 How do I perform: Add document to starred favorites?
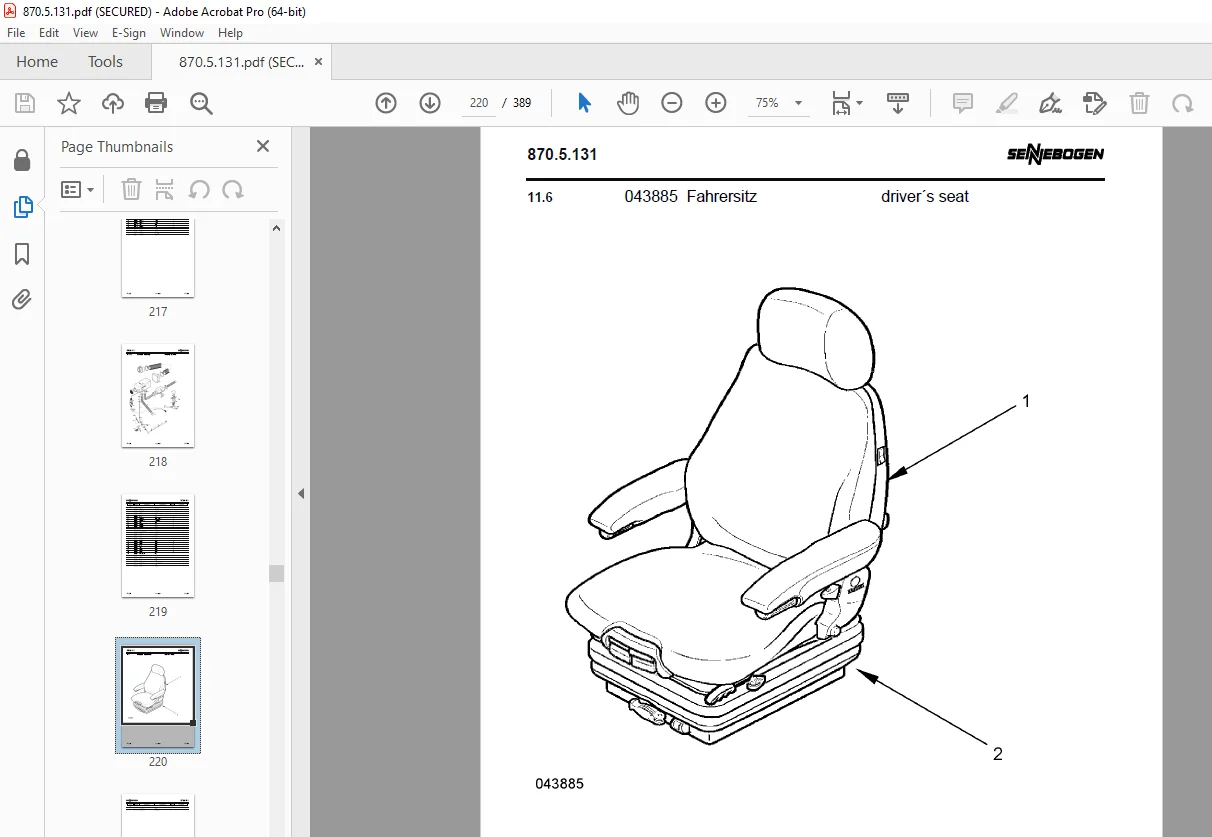(x=69, y=103)
